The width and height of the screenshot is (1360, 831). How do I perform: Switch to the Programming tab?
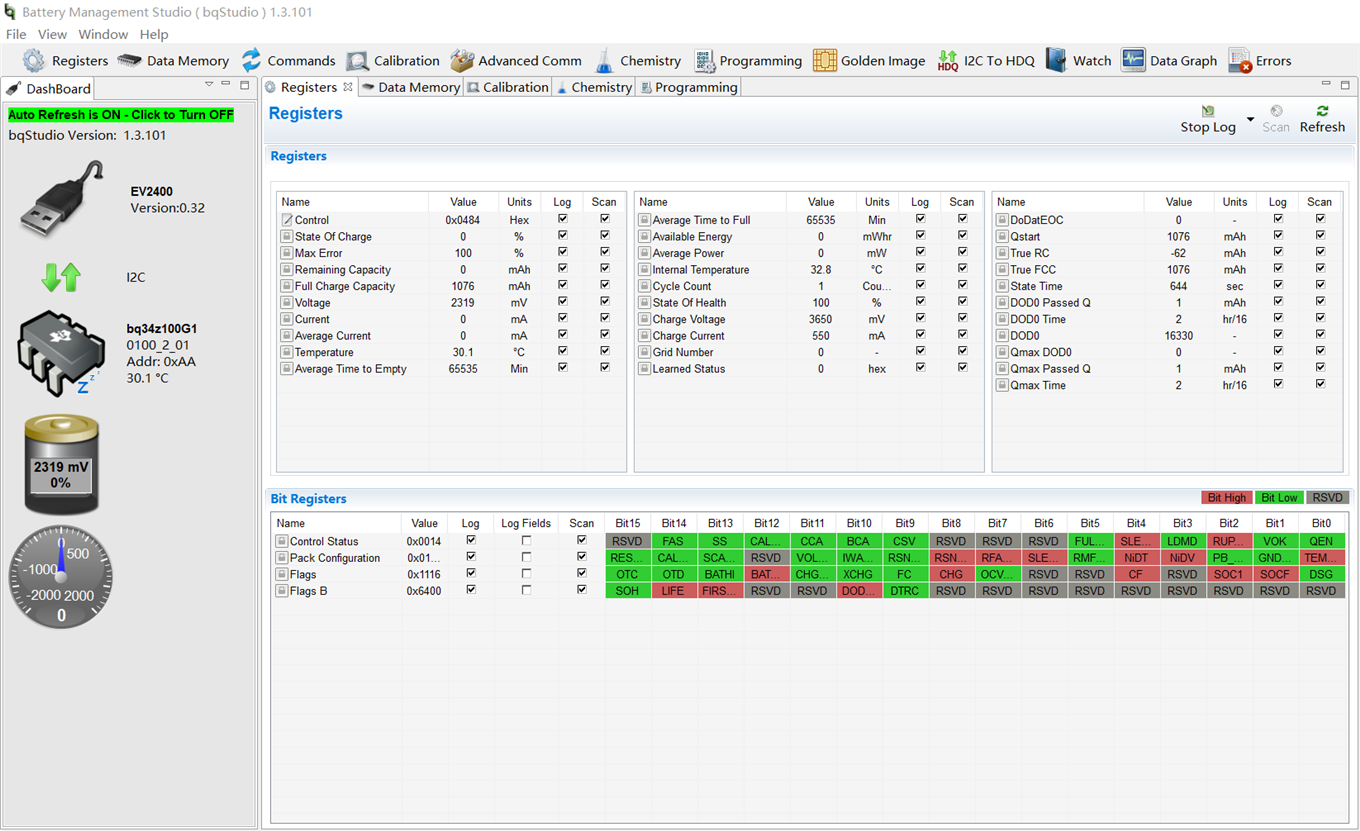tap(689, 87)
